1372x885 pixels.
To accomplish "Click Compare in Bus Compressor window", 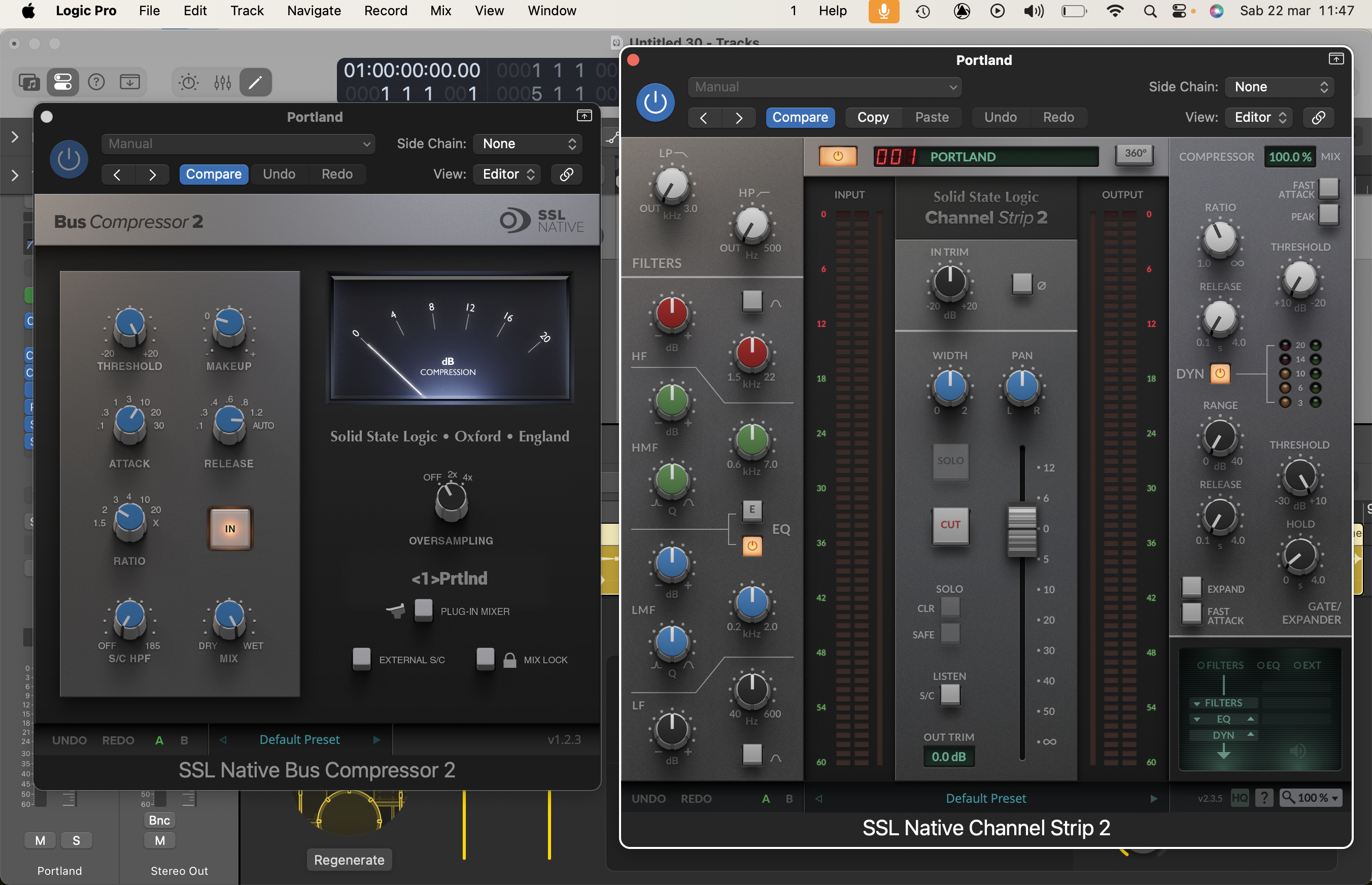I will 214,174.
